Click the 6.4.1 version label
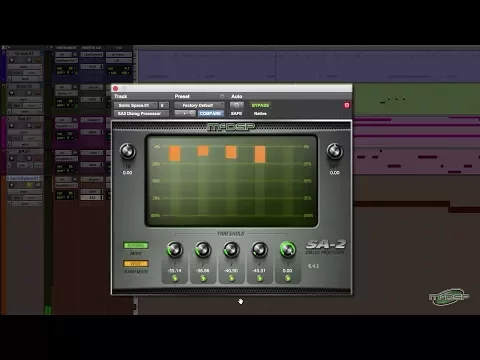Viewport: 480px width, 360px height. (313, 266)
